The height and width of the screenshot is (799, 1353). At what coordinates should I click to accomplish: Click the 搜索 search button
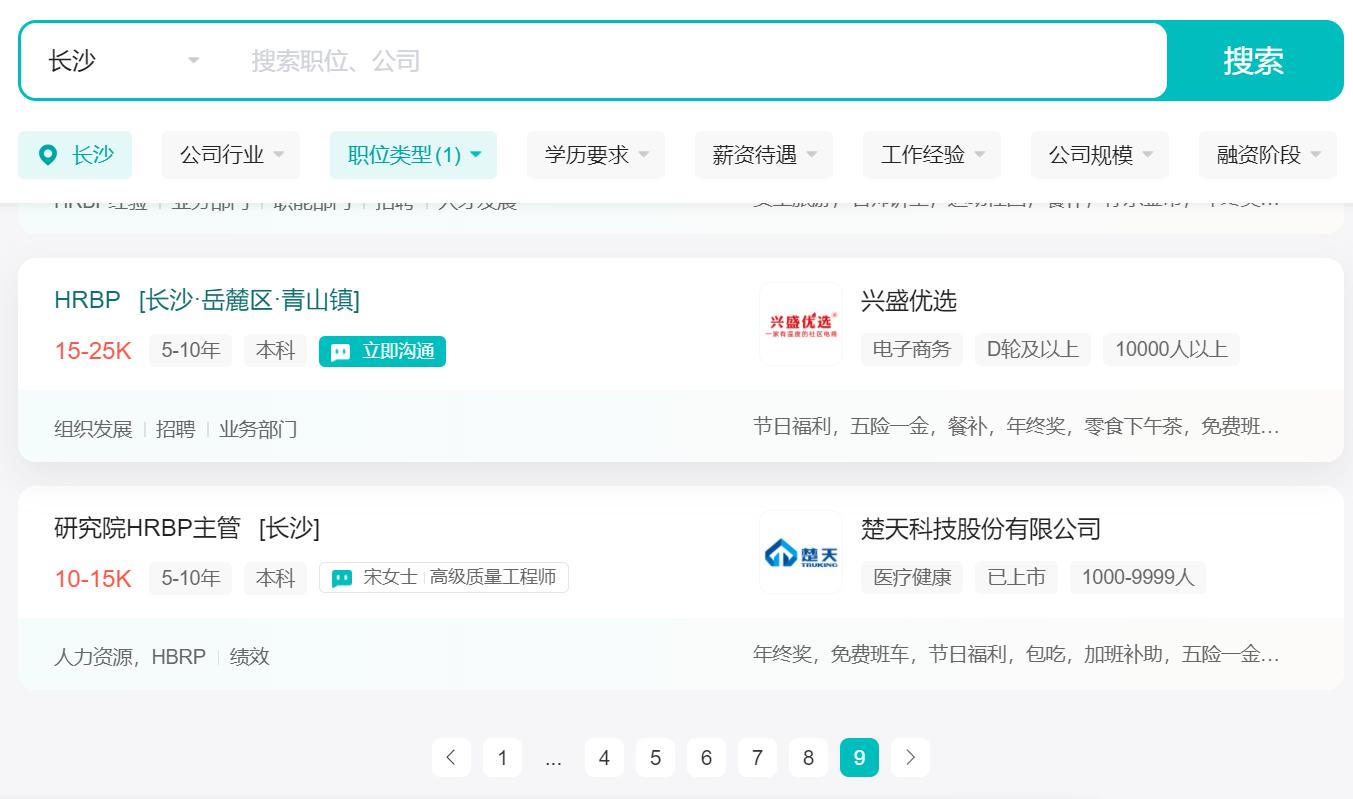pos(1254,61)
